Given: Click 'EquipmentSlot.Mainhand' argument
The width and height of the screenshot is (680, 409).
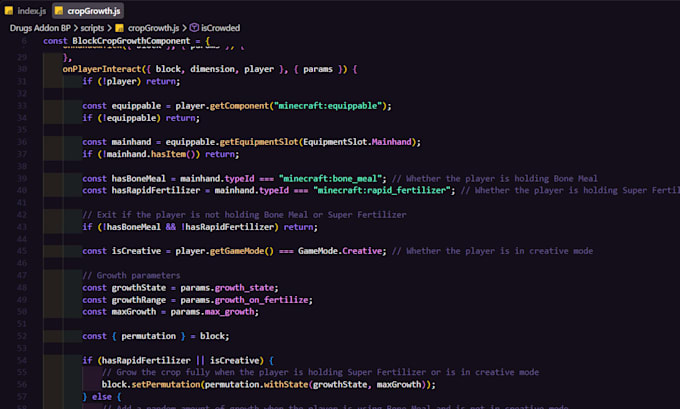Looking at the screenshot, I should [357, 142].
